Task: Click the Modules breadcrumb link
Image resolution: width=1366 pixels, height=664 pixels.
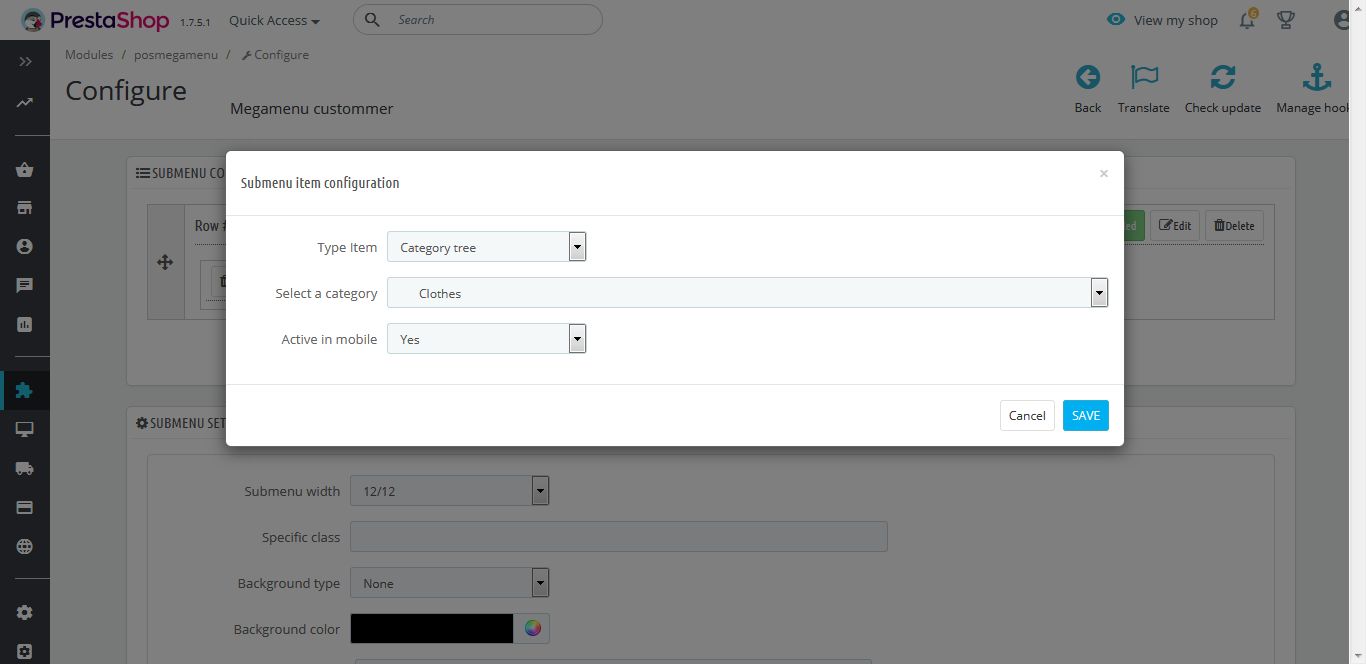Action: (x=89, y=55)
